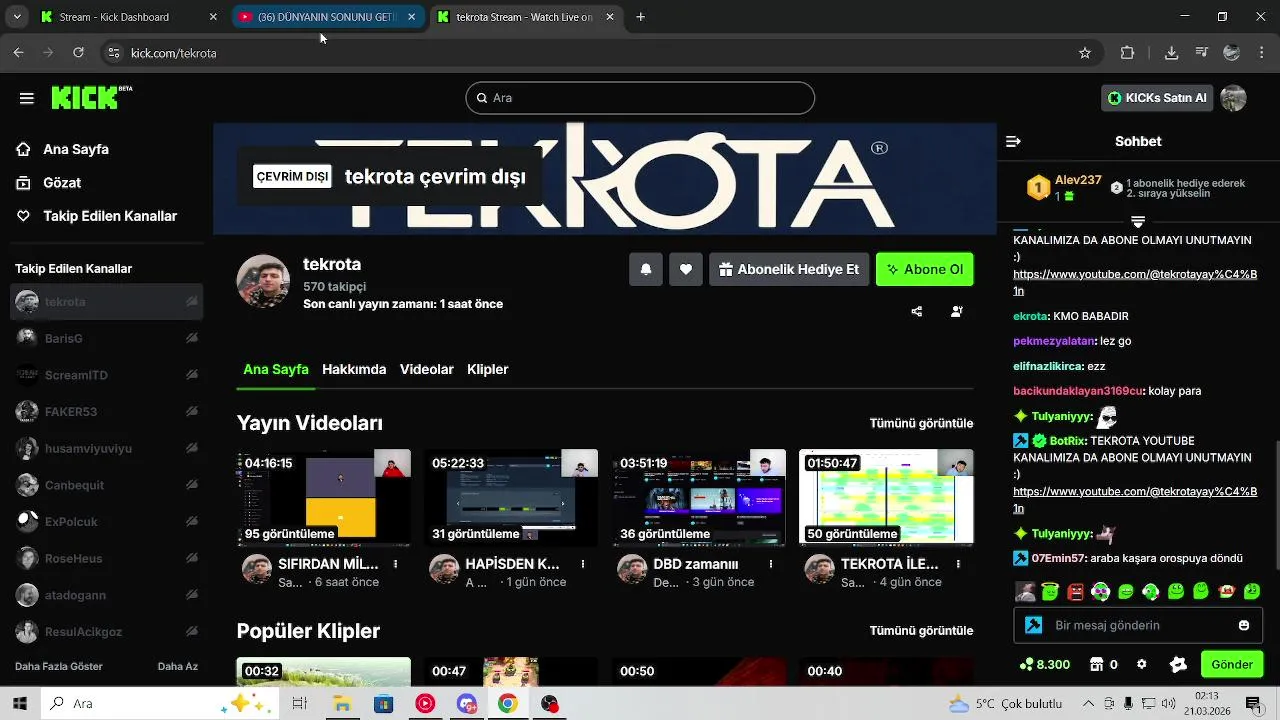Bookmark this page with star icon
Viewport: 1280px width, 720px height.
point(1085,53)
